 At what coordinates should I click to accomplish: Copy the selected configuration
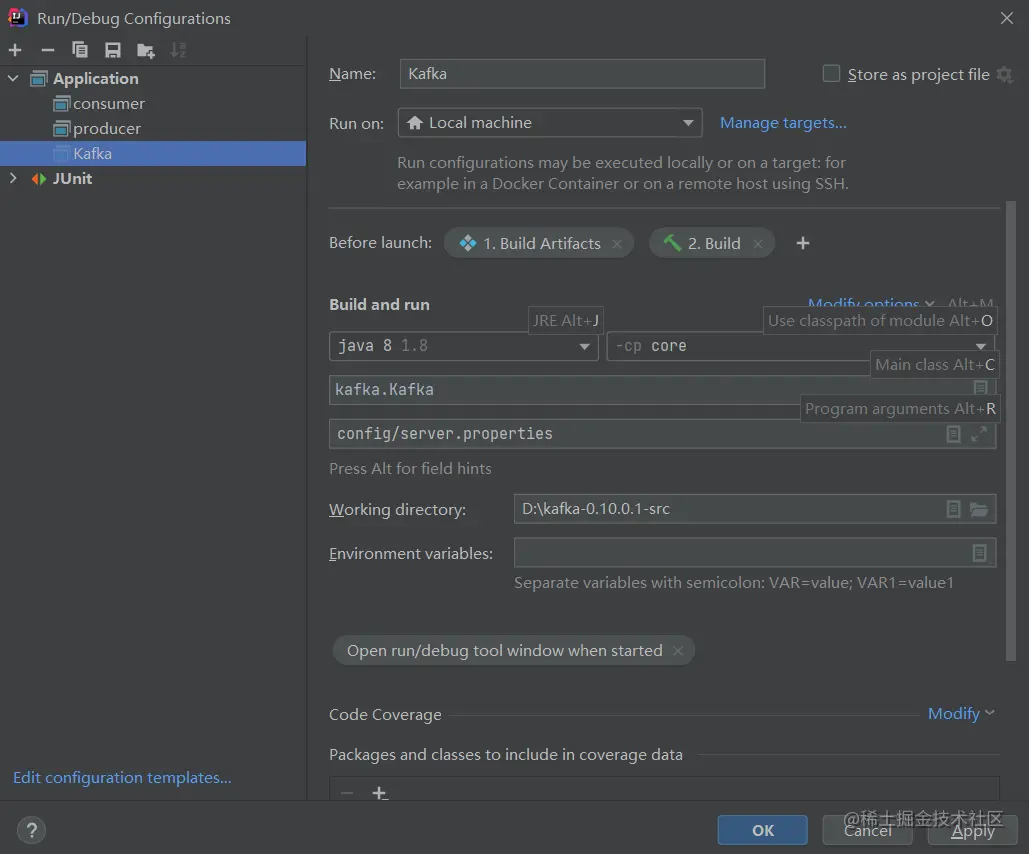point(80,50)
